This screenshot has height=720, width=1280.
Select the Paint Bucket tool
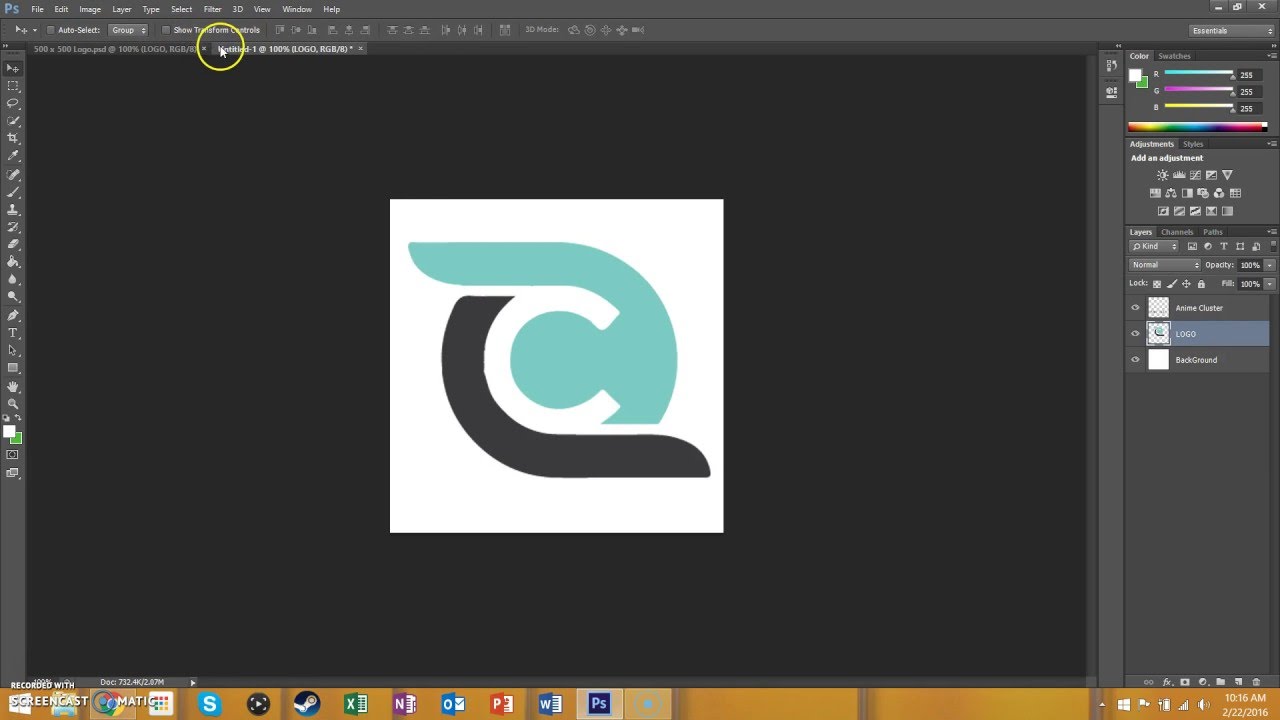[x=13, y=261]
